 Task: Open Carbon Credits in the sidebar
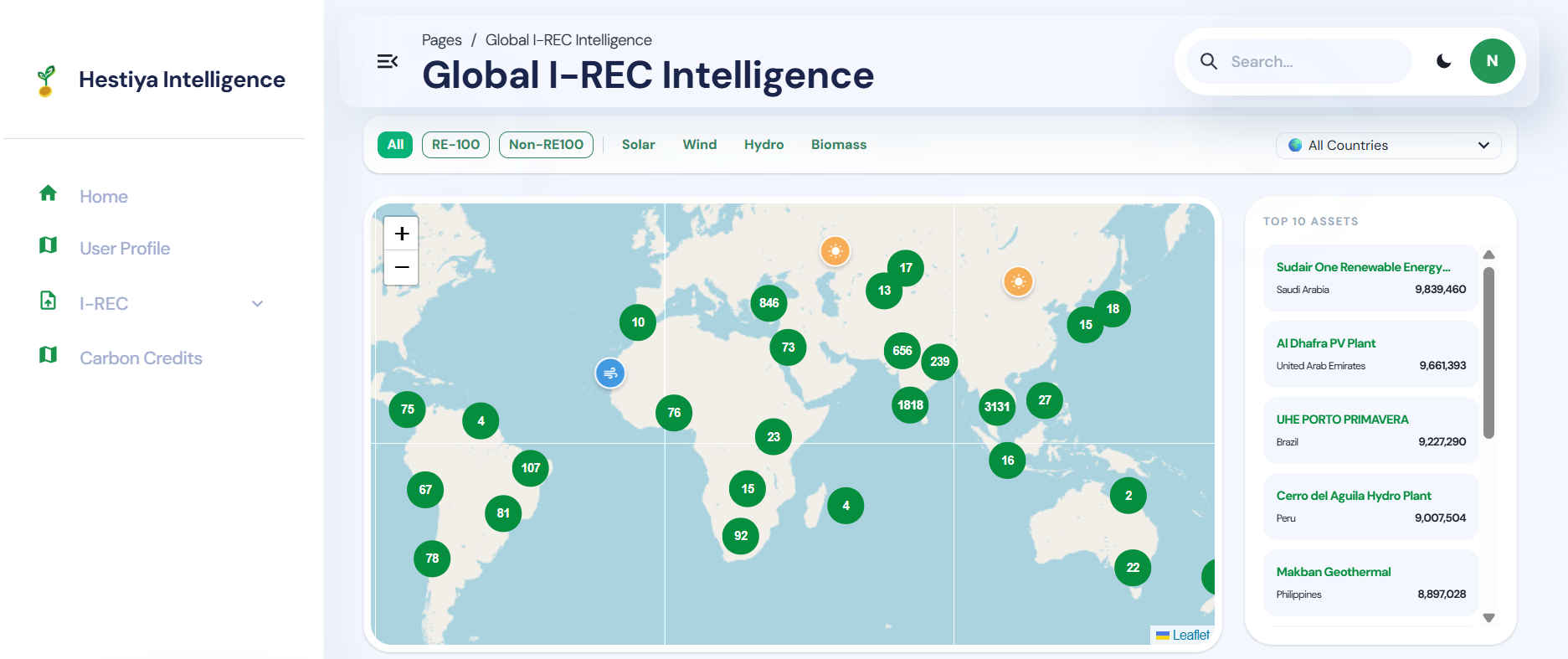(141, 358)
